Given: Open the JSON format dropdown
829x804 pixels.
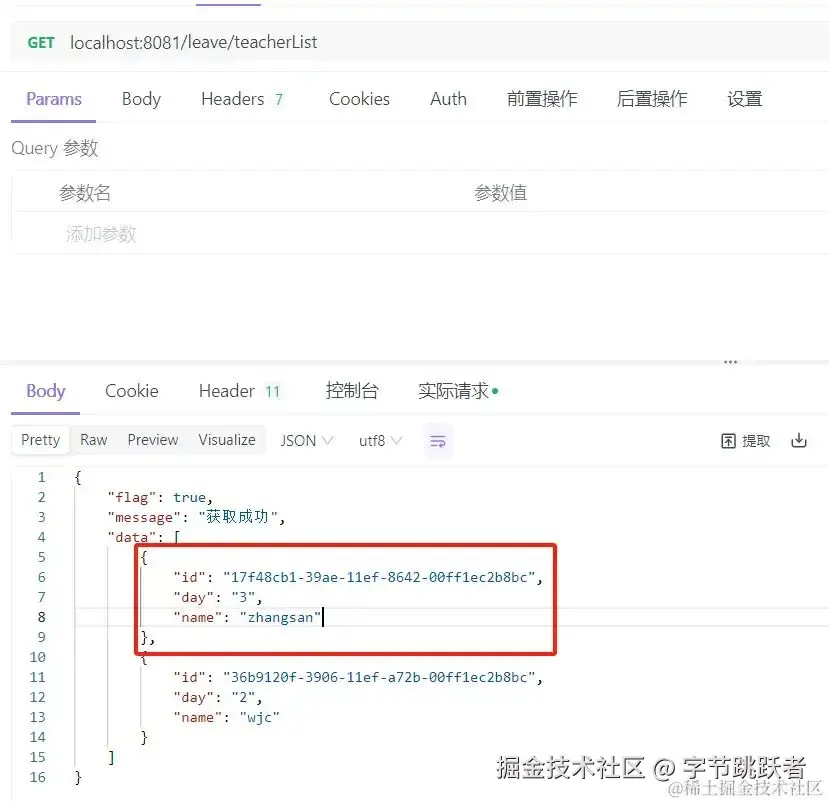Looking at the screenshot, I should (305, 440).
